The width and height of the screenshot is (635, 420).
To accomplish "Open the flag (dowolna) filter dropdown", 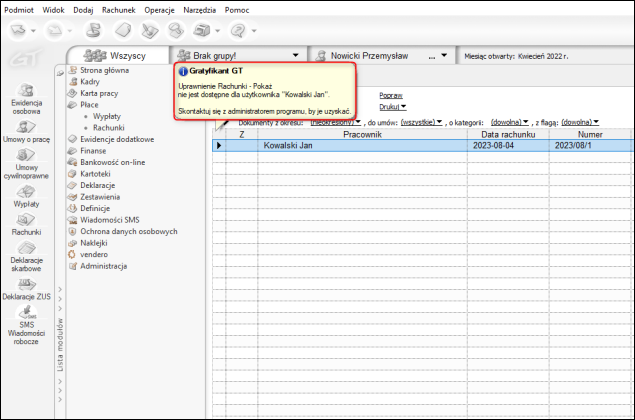I will [580, 122].
